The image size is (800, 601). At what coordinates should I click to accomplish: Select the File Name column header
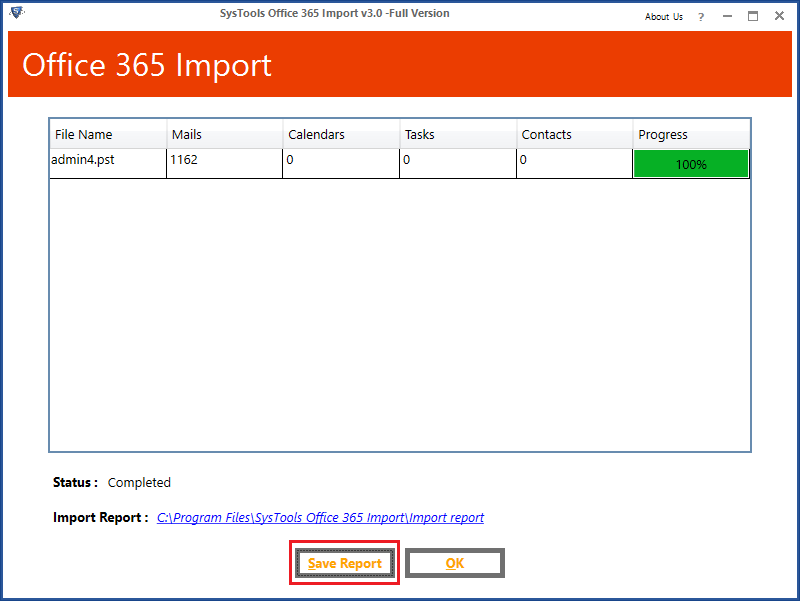pyautogui.click(x=108, y=134)
